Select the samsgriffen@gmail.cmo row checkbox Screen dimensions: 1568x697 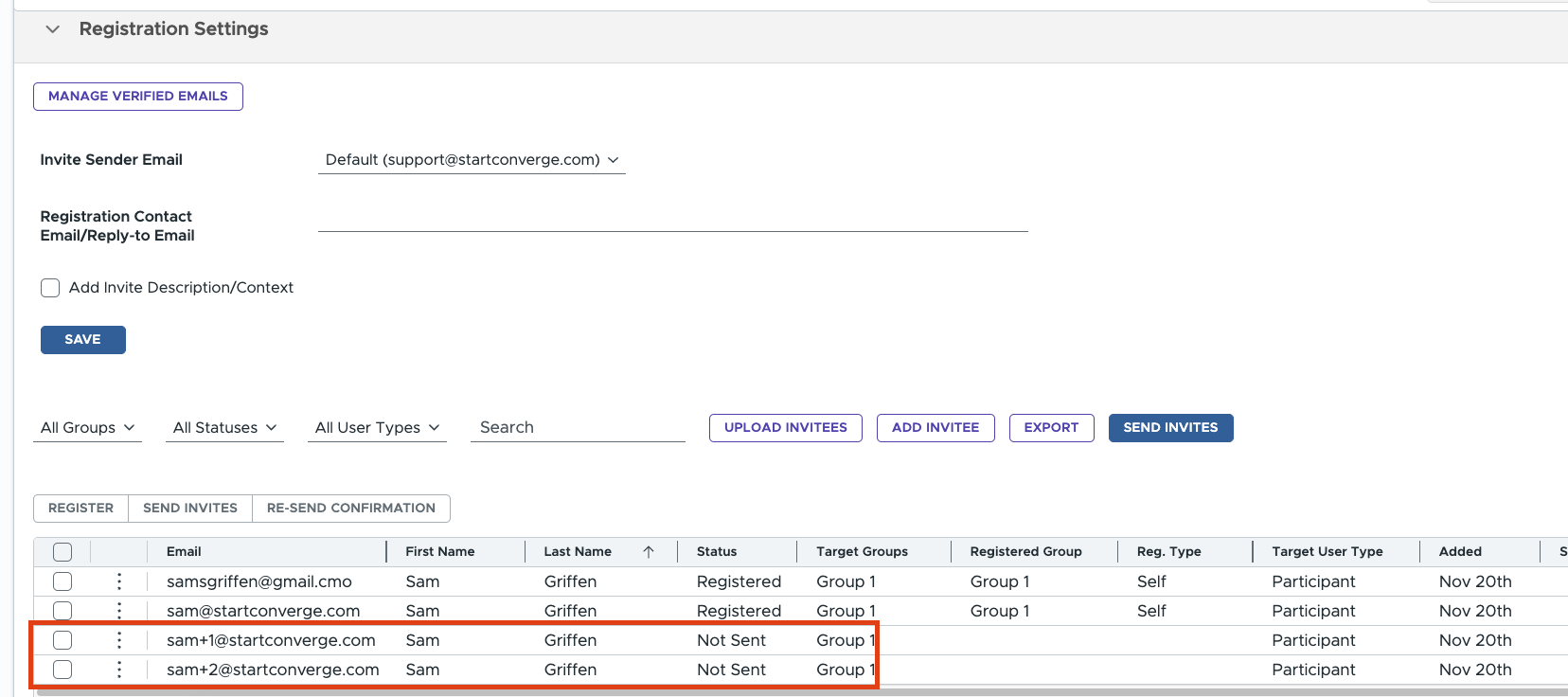point(62,581)
